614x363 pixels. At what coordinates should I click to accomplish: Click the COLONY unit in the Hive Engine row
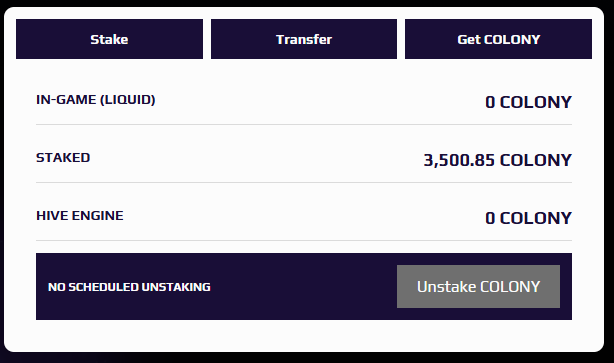click(x=536, y=218)
